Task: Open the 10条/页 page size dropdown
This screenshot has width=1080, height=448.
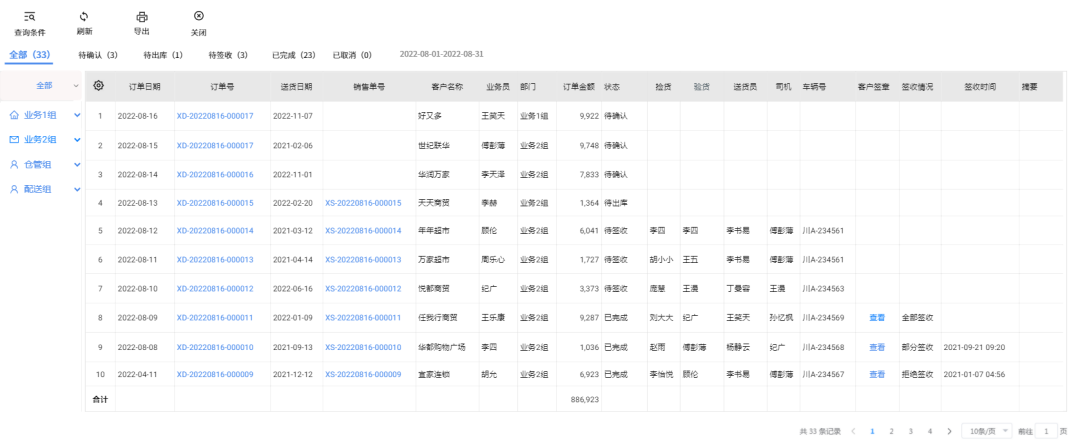Action: [988, 431]
